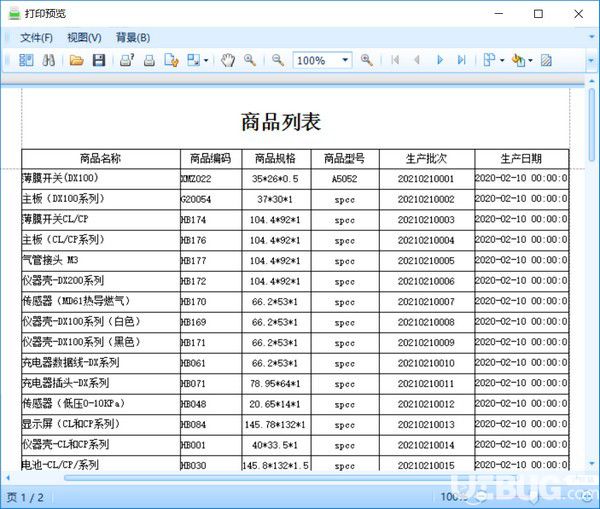Open page setup icon
Viewport: 600px width, 509px height.
[x=171, y=60]
